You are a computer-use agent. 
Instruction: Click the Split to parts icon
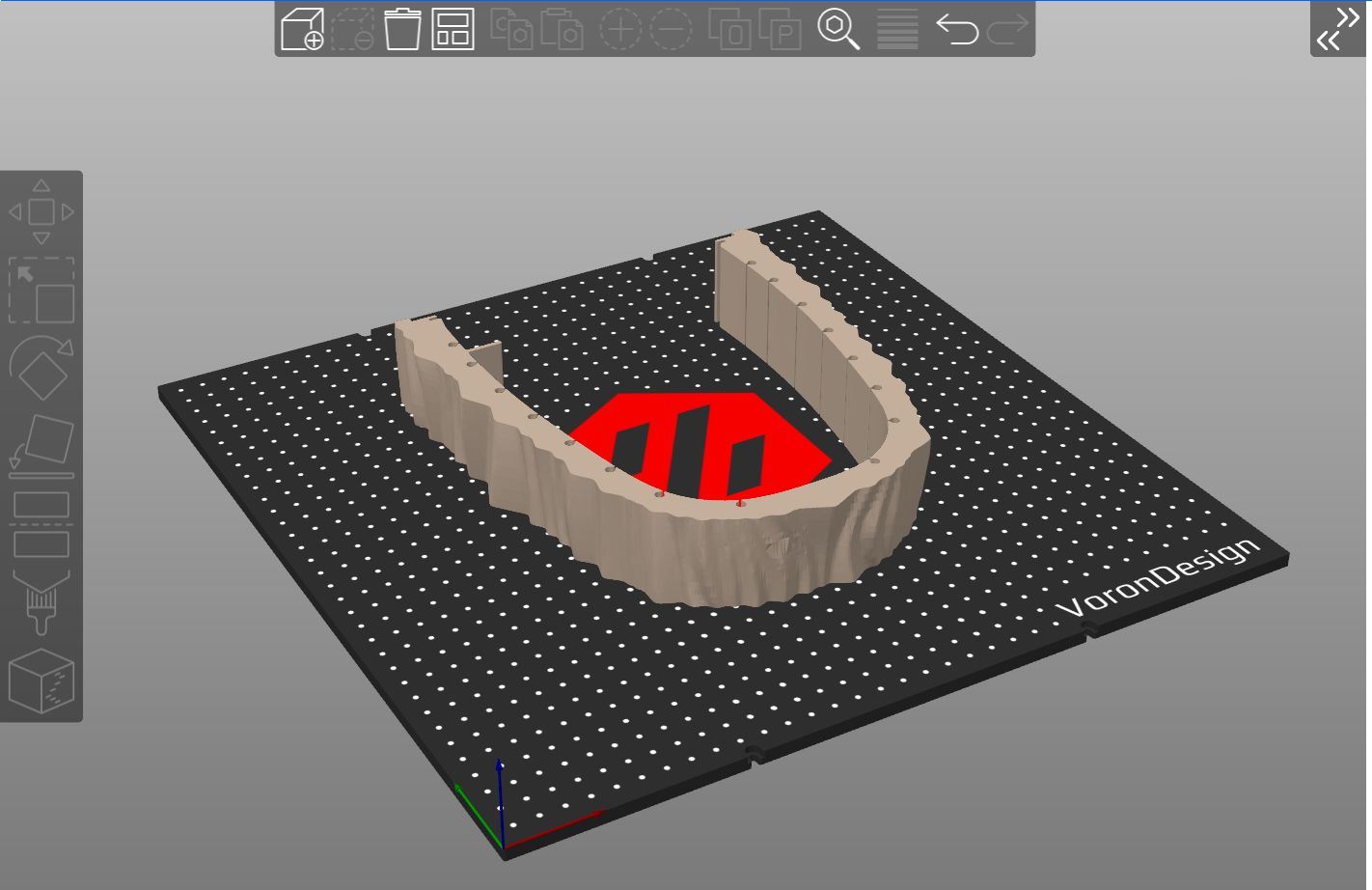click(781, 29)
